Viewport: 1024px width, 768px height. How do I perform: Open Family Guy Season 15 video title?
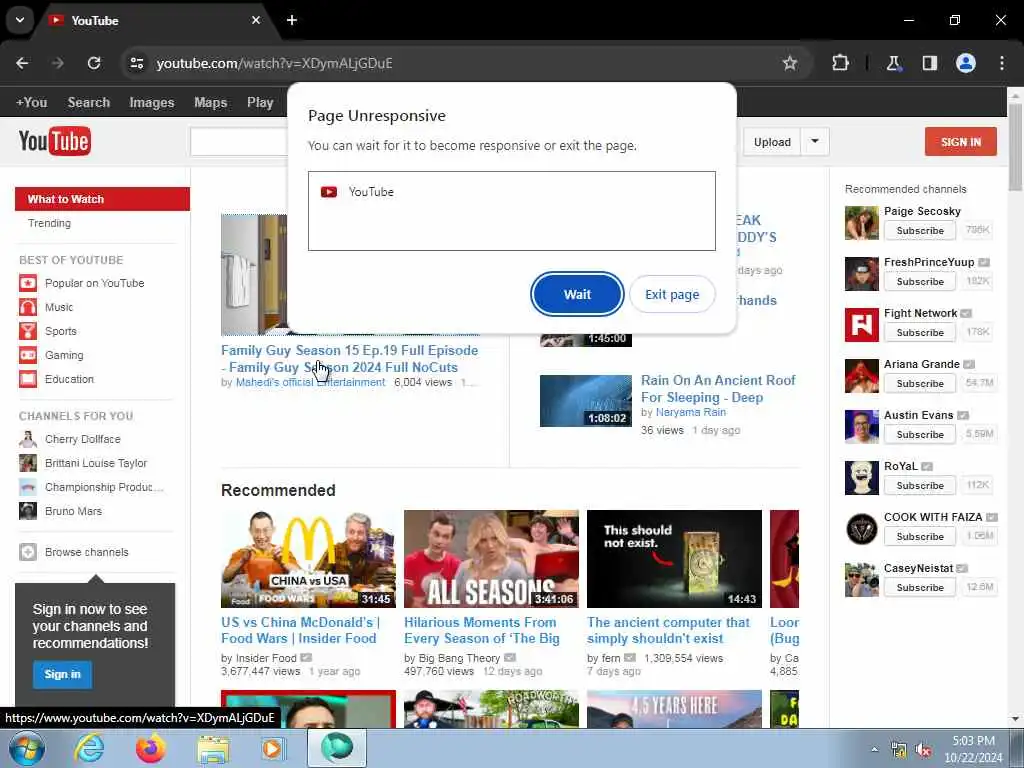[x=349, y=359]
